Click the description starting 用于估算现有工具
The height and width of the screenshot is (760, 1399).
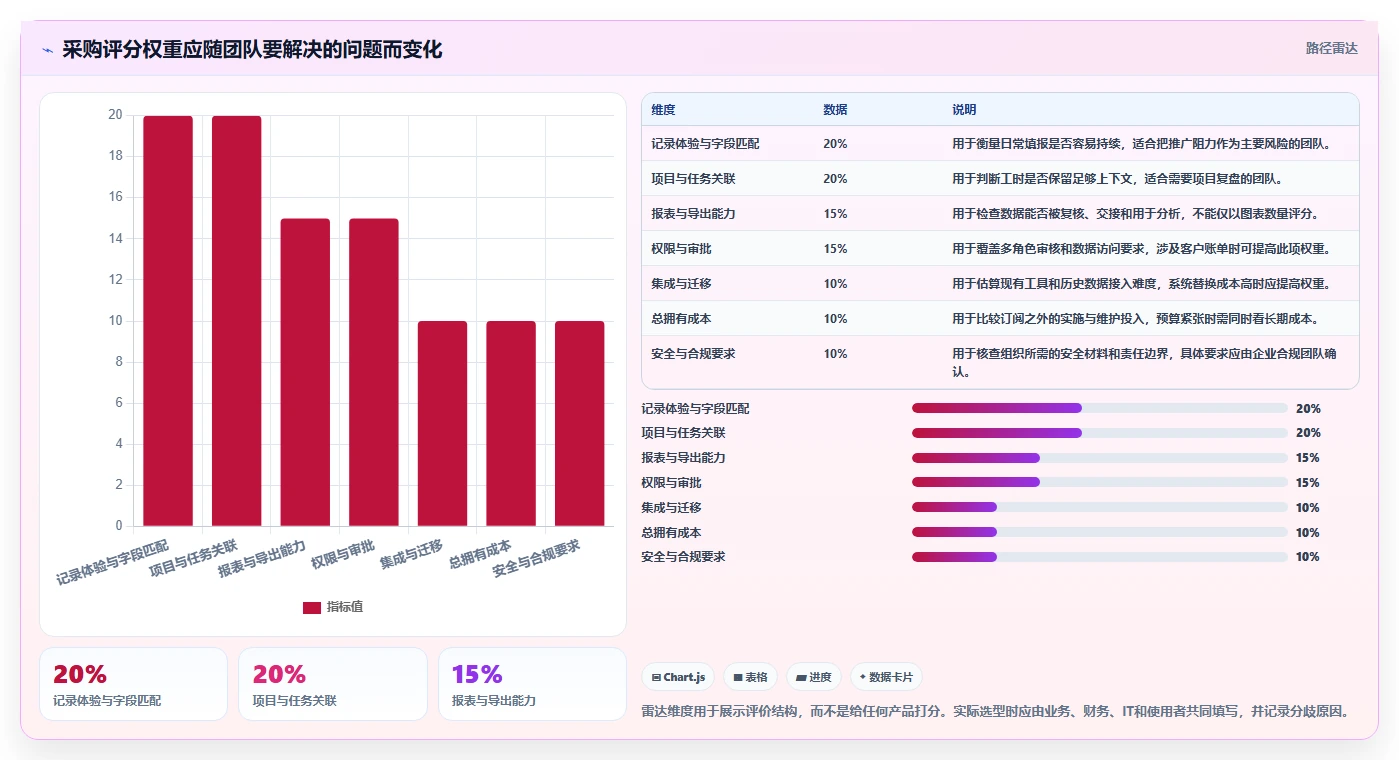pyautogui.click(x=1141, y=284)
